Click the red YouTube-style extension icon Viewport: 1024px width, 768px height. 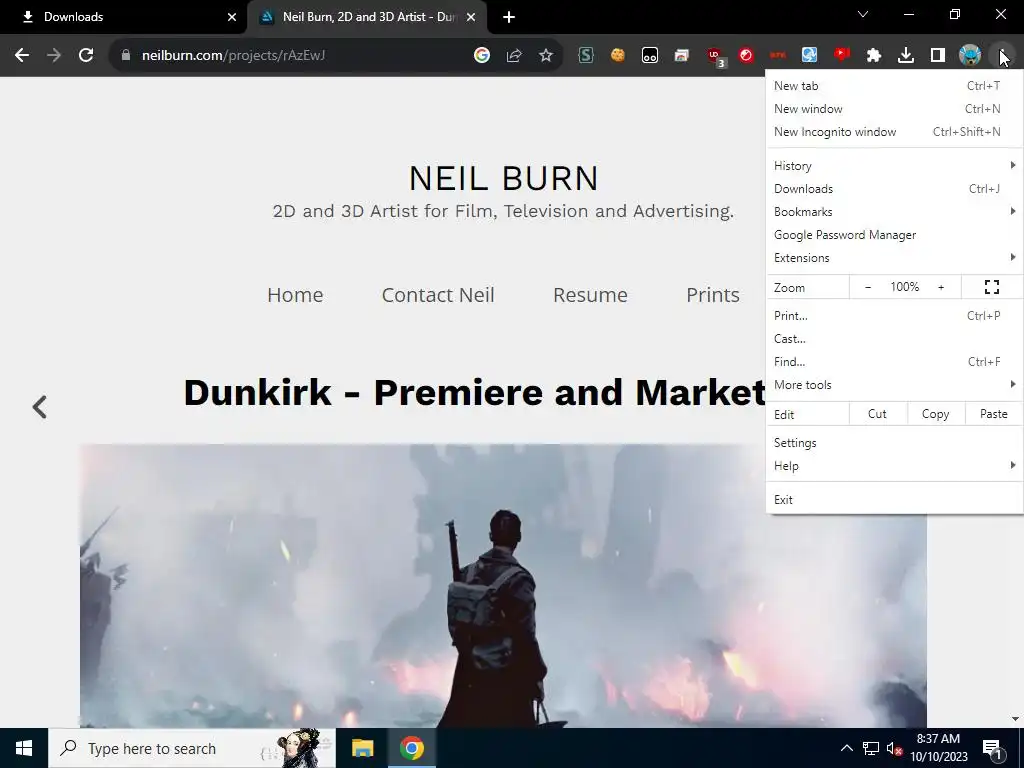(842, 56)
